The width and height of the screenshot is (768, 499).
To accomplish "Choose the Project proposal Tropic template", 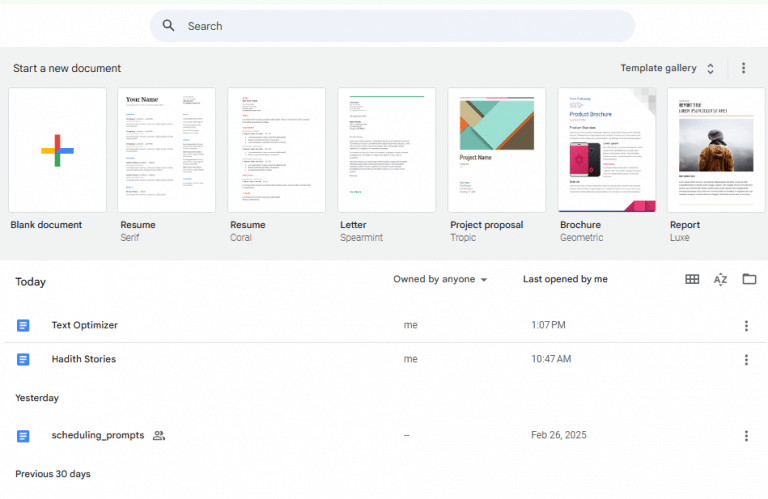I will pyautogui.click(x=496, y=150).
